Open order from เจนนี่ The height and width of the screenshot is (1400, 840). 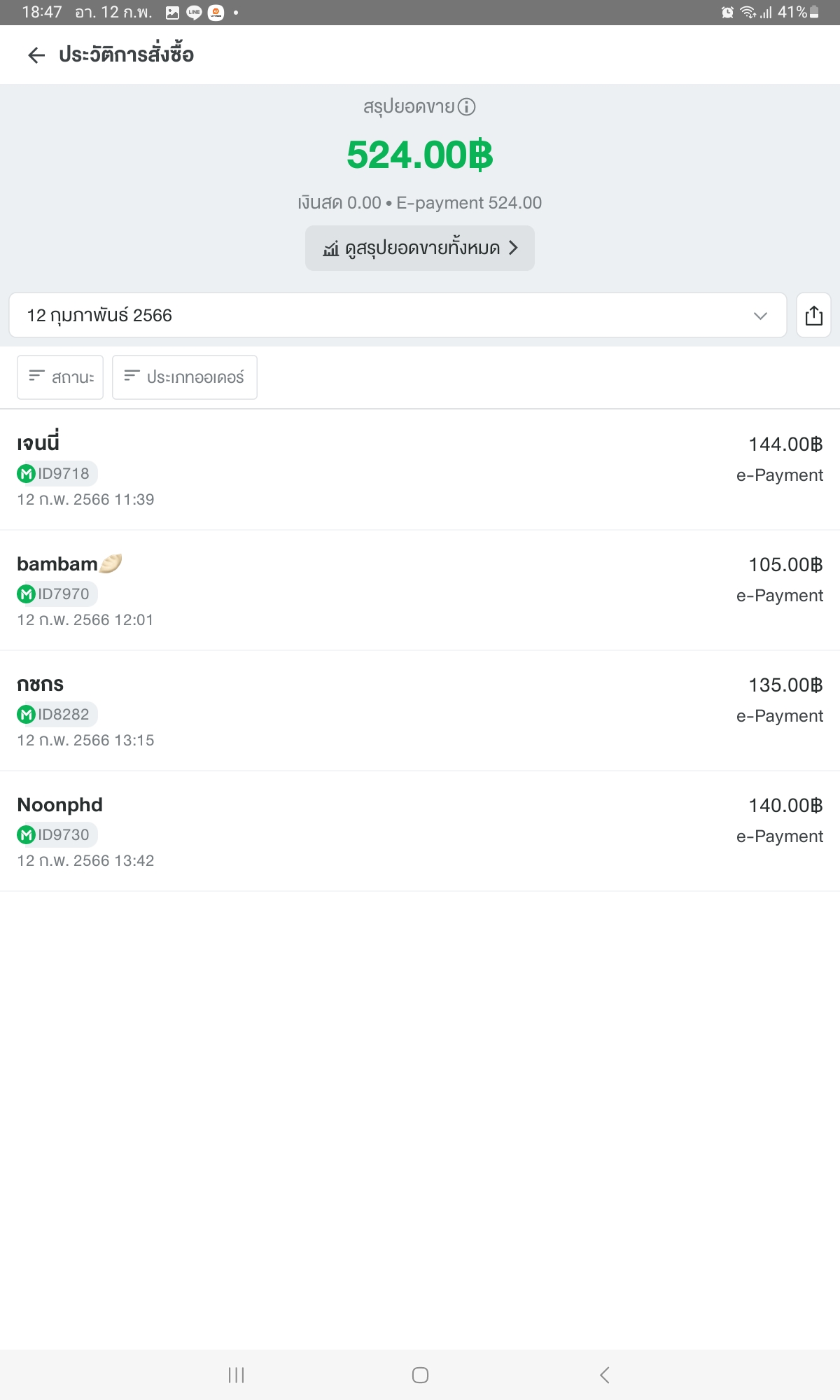[x=420, y=470]
